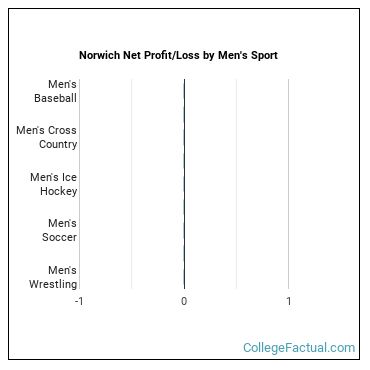Click the Men's Ice Hockey label

54,184
